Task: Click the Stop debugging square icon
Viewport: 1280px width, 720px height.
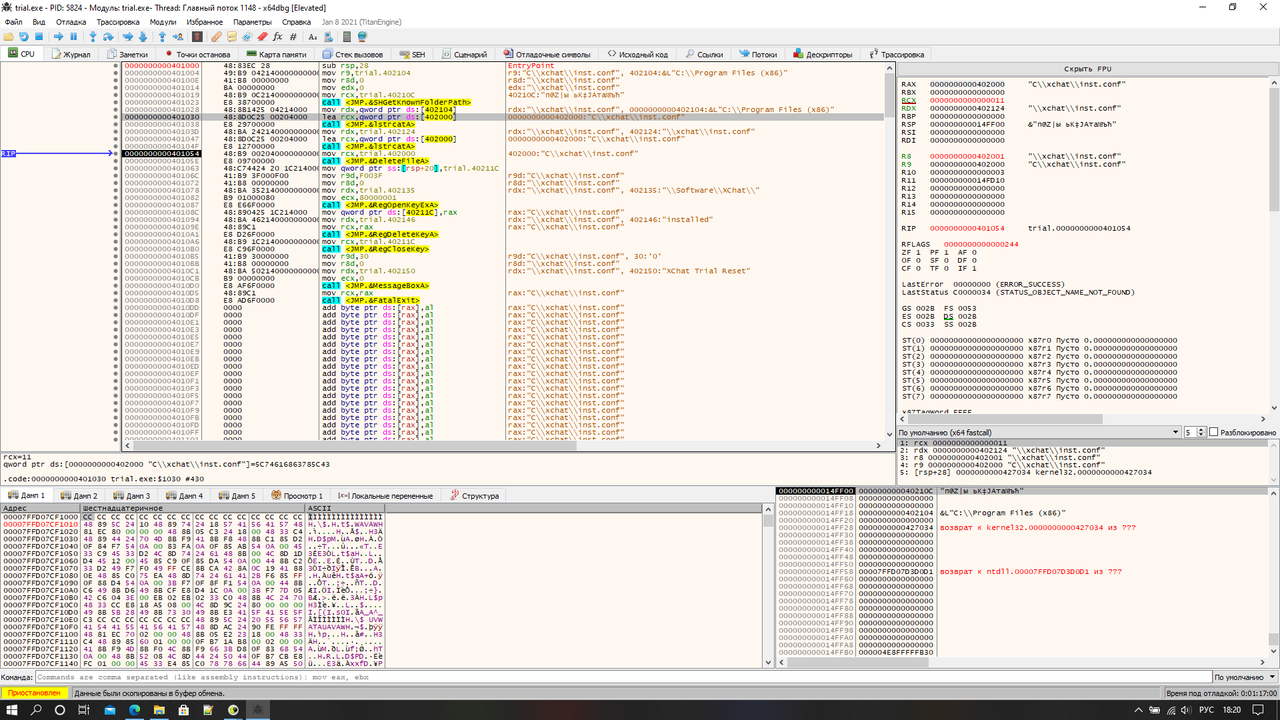Action: click(39, 36)
